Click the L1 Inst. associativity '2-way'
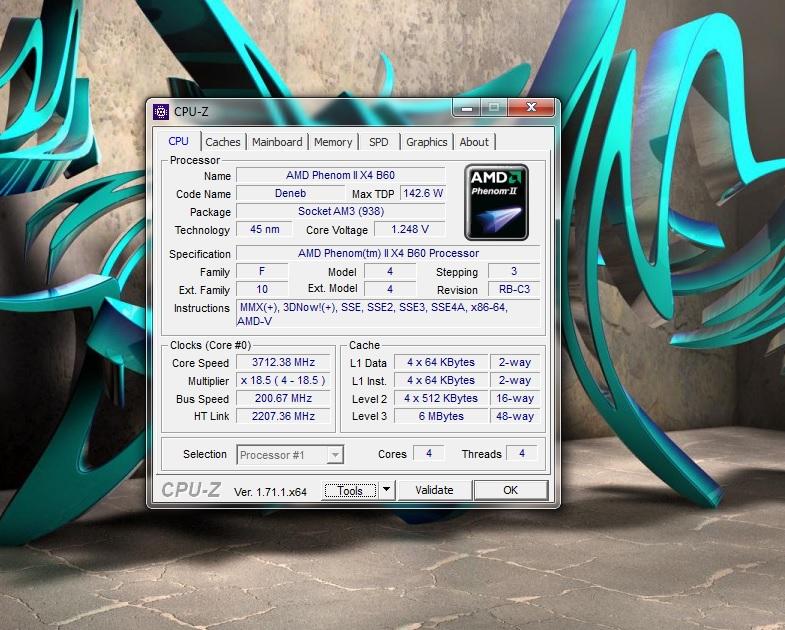The image size is (785, 630). click(x=515, y=381)
